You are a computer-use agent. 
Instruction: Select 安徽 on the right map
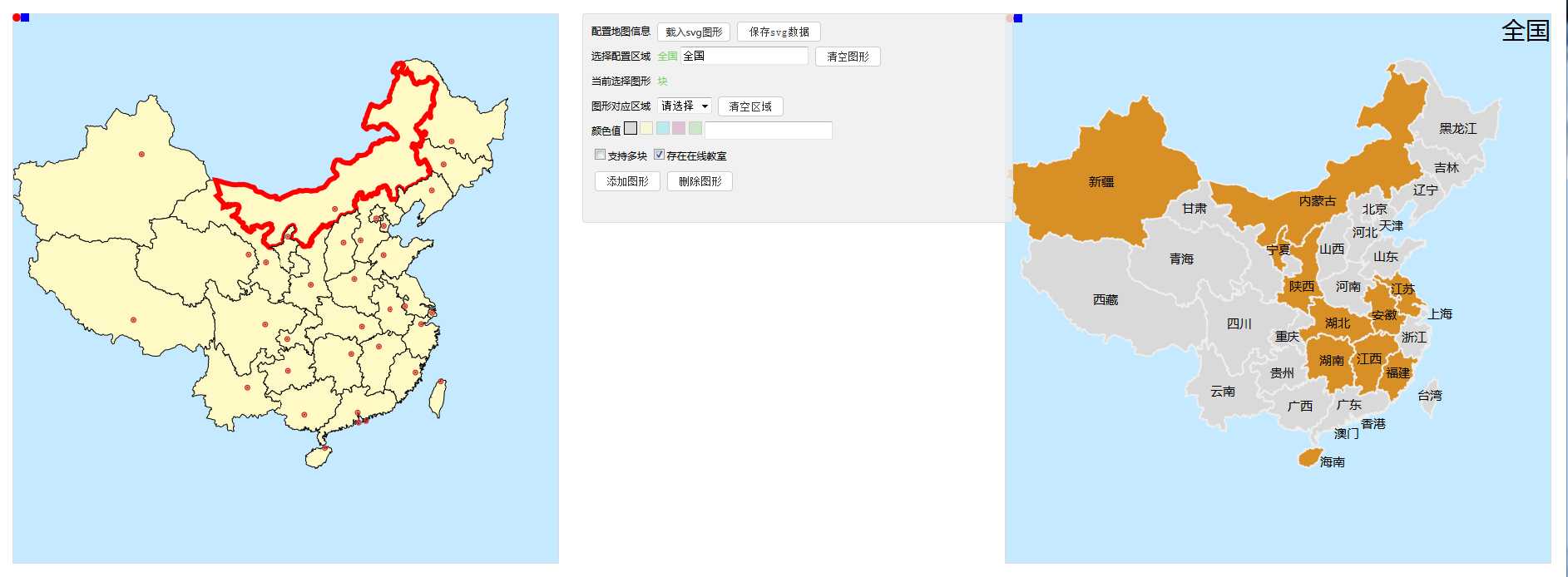1384,315
